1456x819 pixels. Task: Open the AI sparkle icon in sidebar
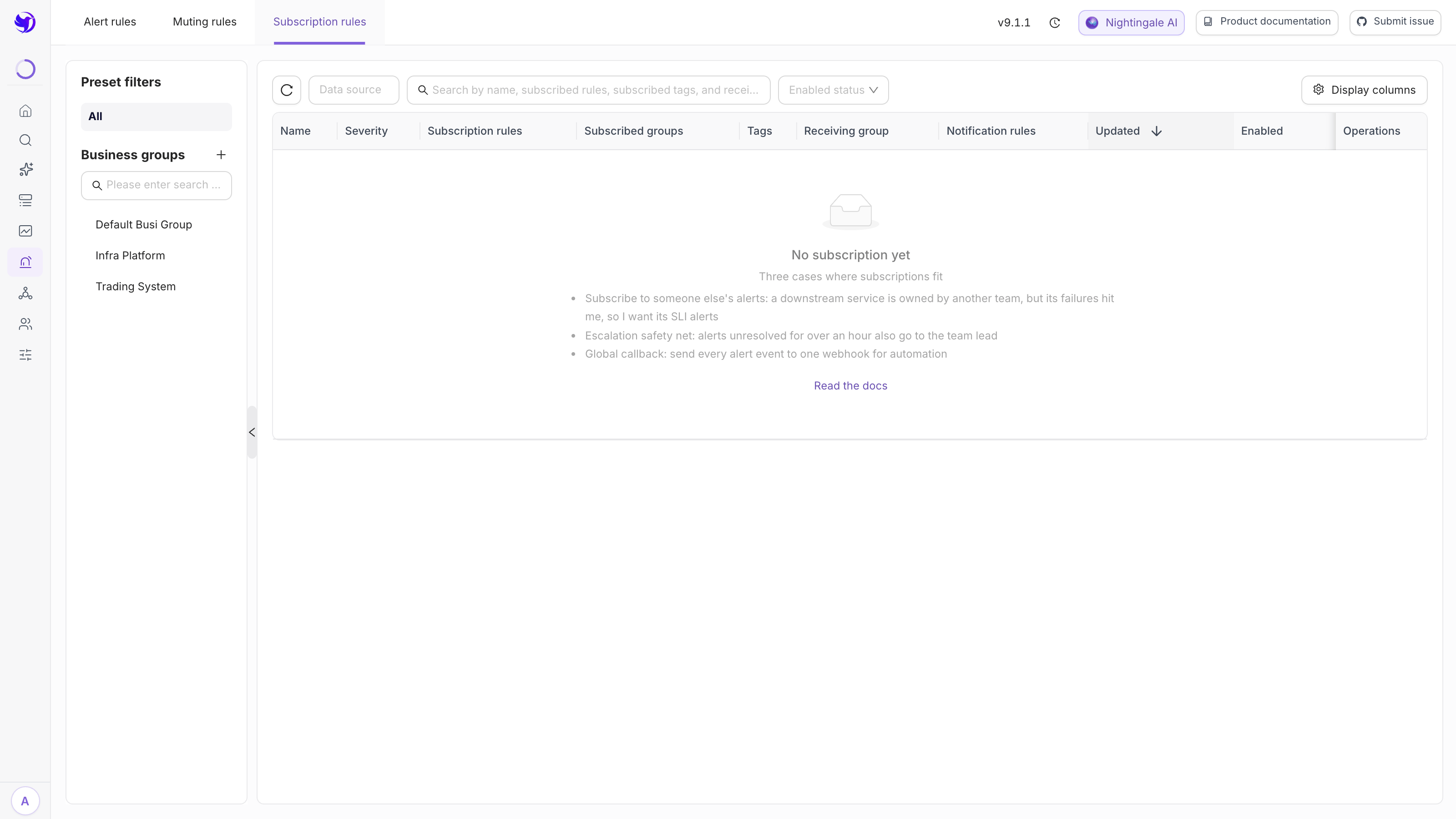coord(25,170)
